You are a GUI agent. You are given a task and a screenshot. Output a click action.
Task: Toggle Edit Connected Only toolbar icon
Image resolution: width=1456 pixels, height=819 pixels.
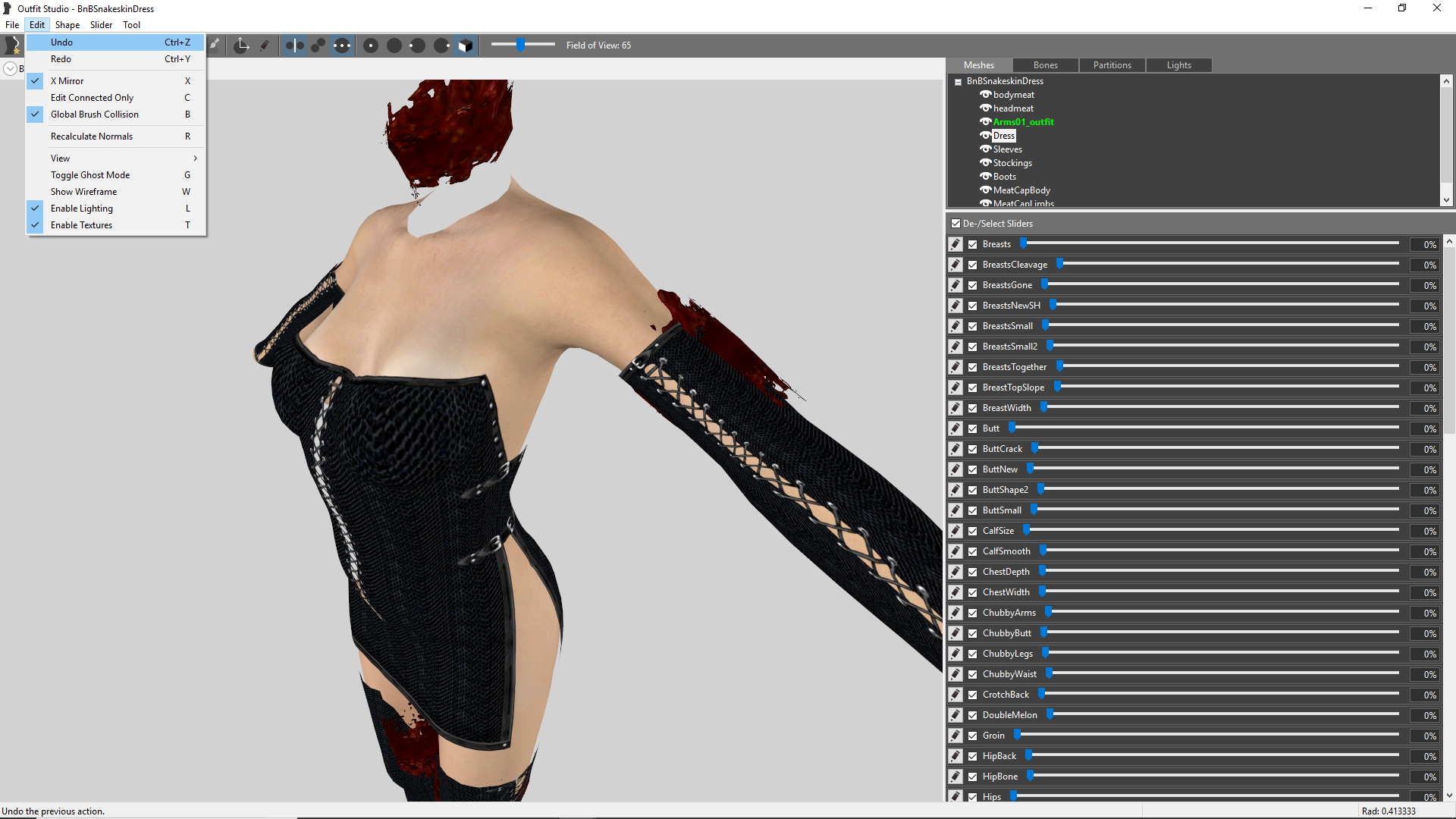click(318, 45)
